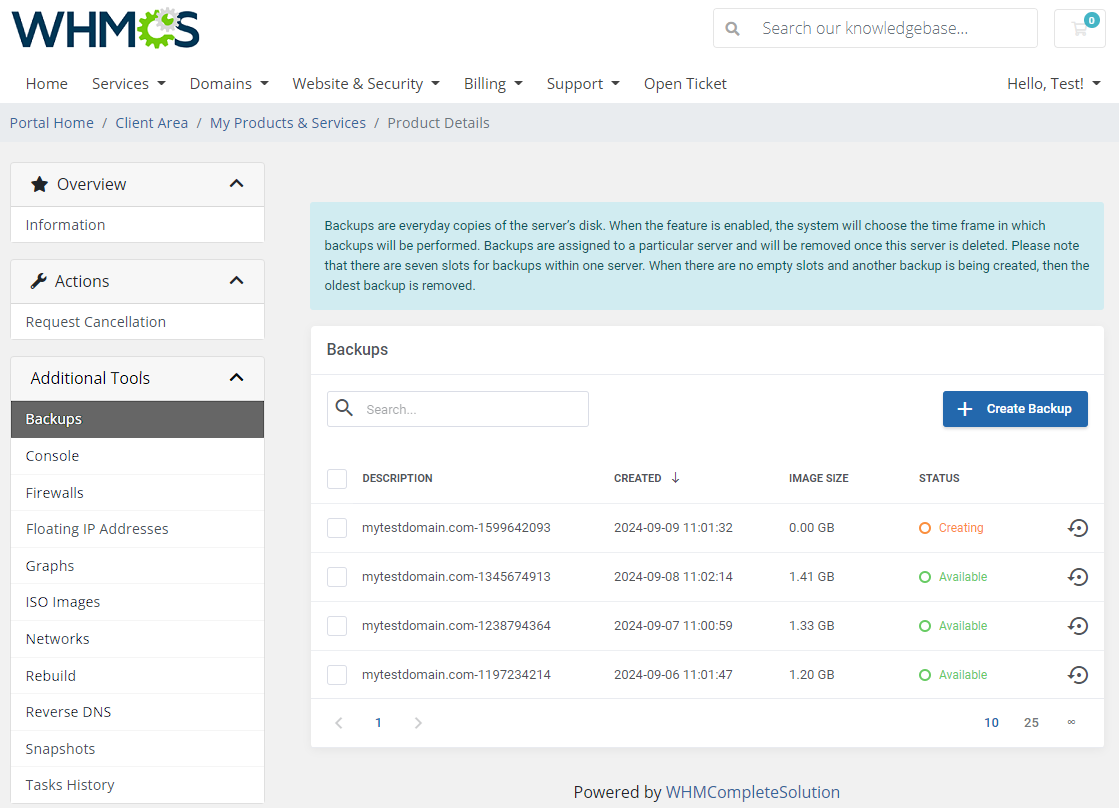
Task: Click the restore icon for the Creating backup
Action: 1078,527
